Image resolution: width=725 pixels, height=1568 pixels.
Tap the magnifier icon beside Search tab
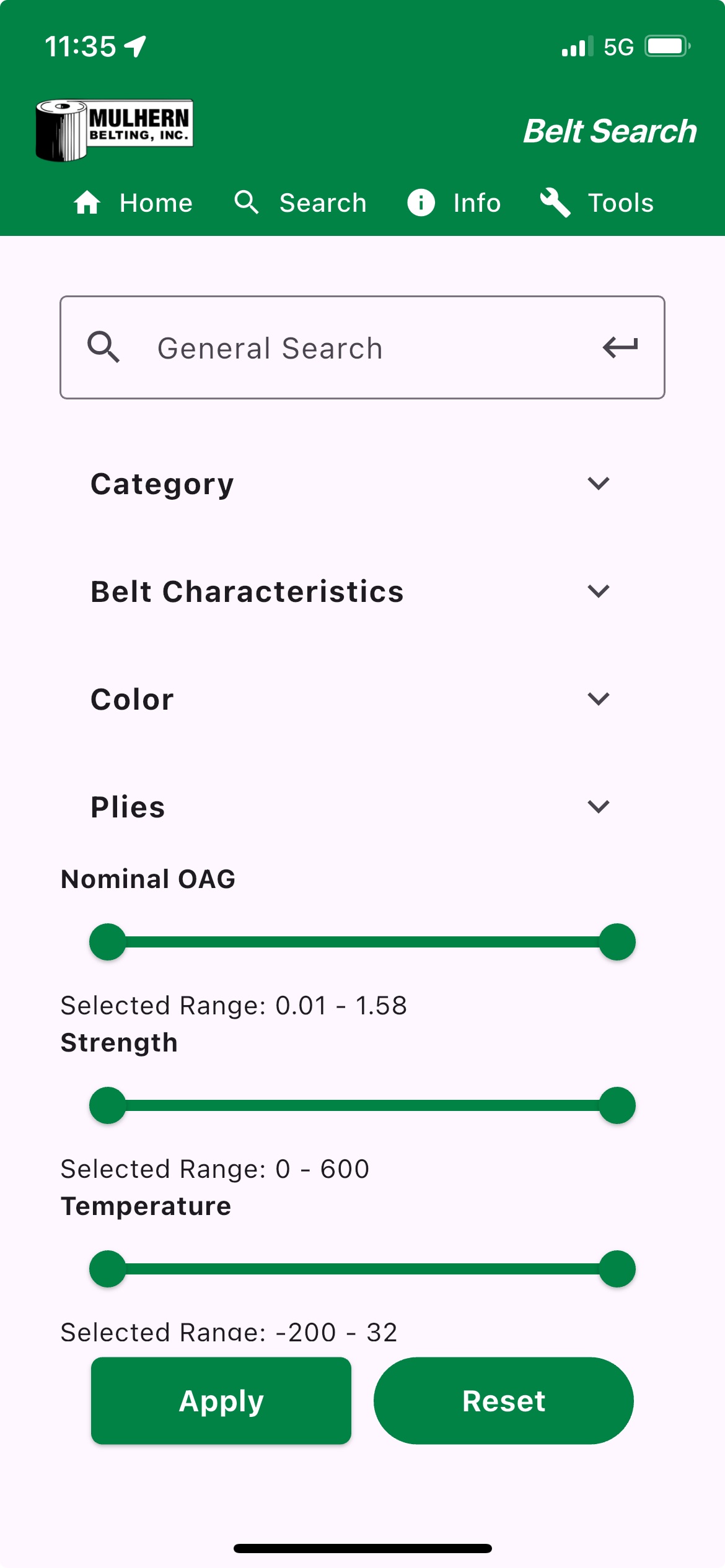tap(246, 203)
